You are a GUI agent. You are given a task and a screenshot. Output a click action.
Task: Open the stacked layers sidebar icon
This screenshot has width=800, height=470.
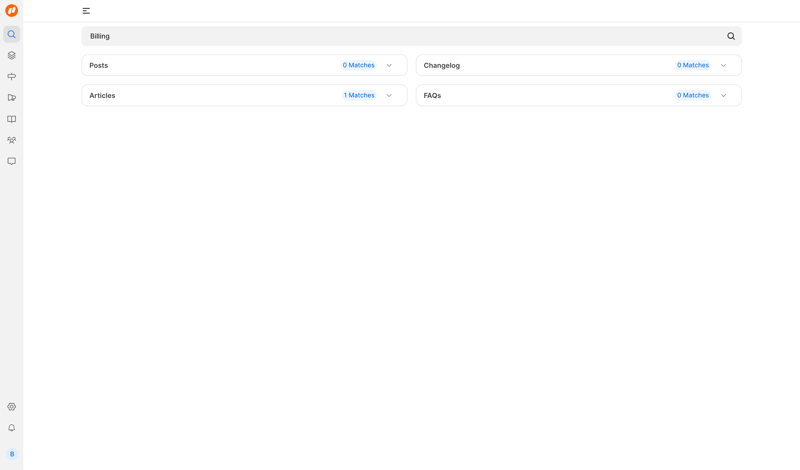pyautogui.click(x=11, y=56)
